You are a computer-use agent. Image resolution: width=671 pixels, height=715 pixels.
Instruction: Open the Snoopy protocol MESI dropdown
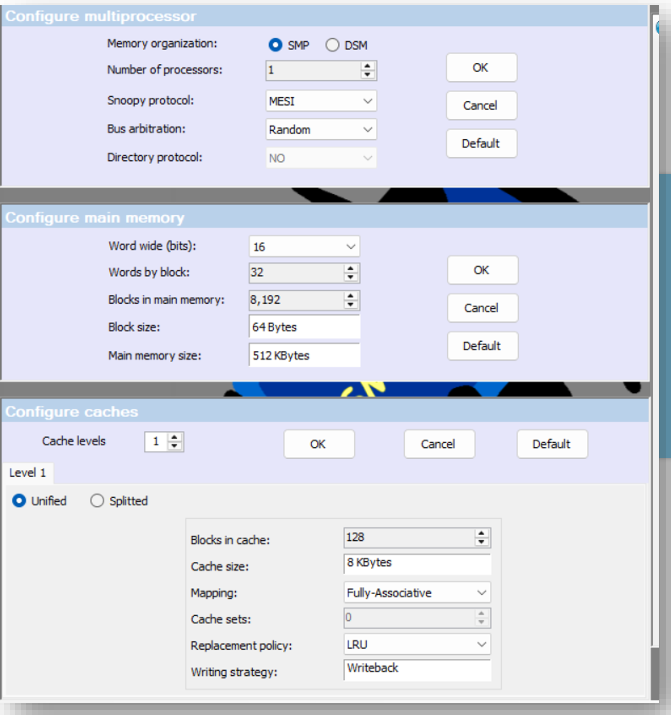tap(321, 101)
